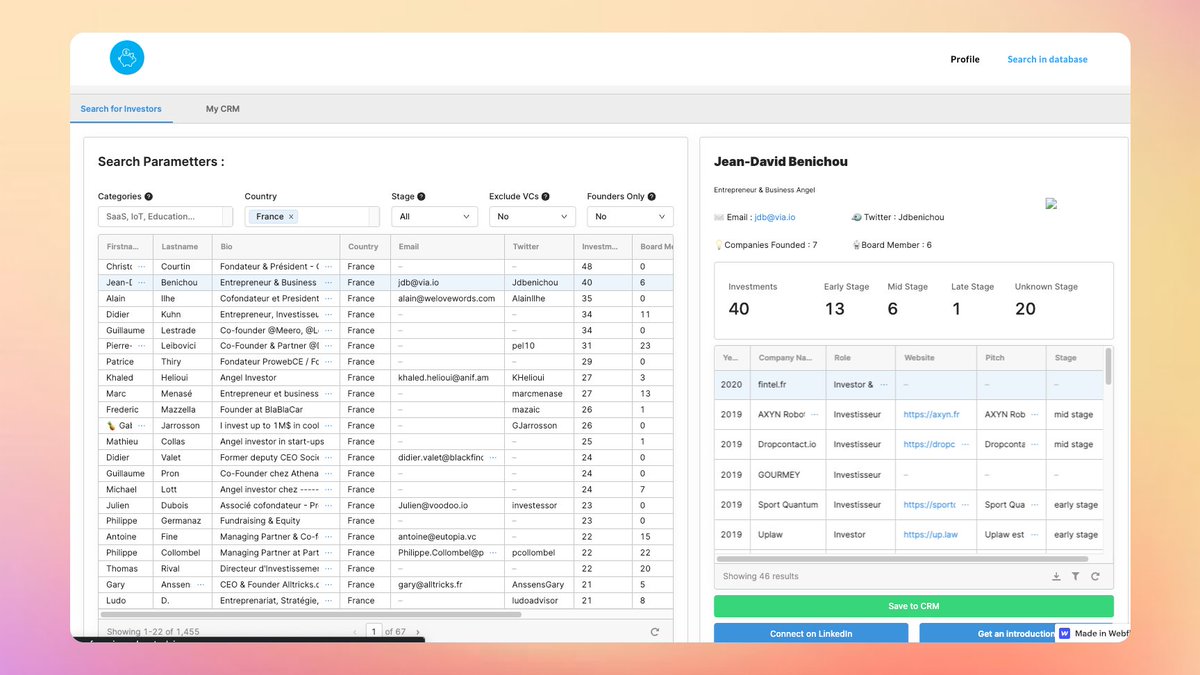
Task: Expand ellipsis next to Anssen lastname
Action: click(x=201, y=584)
